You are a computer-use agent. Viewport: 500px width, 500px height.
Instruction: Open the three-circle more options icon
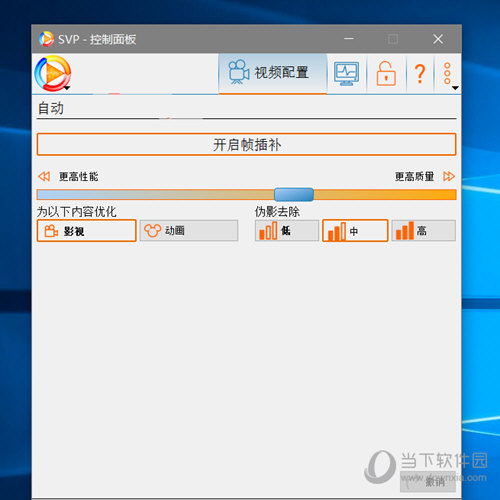pos(447,73)
